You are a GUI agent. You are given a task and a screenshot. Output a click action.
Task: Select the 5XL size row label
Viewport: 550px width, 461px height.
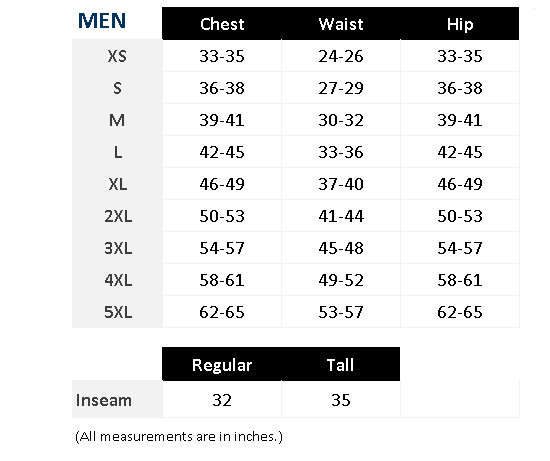click(x=118, y=312)
